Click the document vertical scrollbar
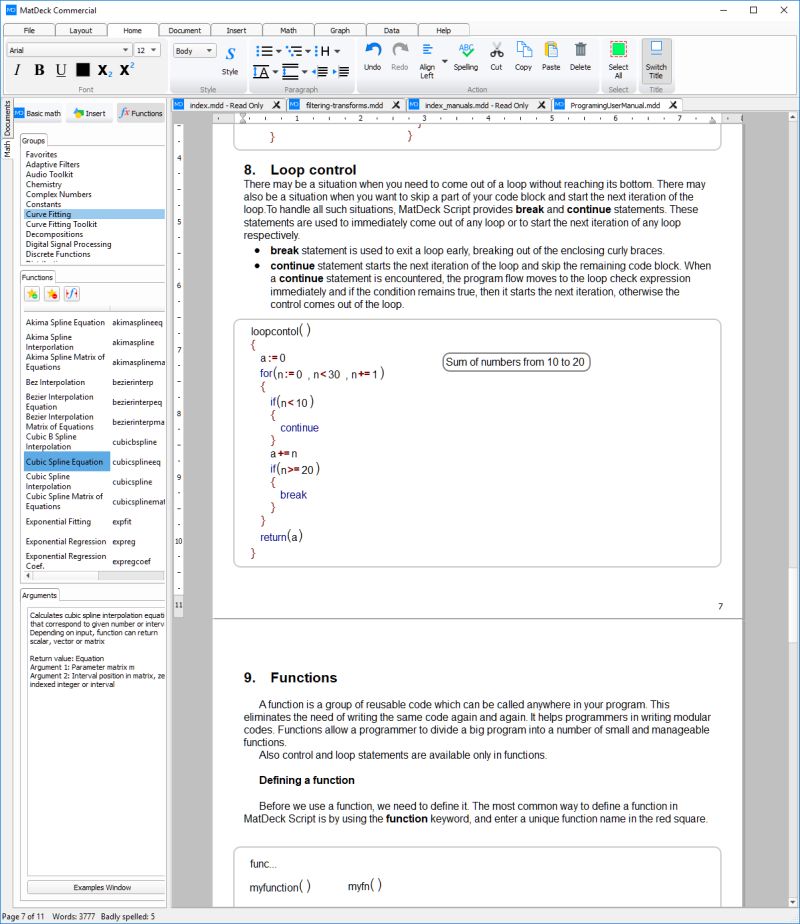This screenshot has width=800, height=924. pos(793,510)
